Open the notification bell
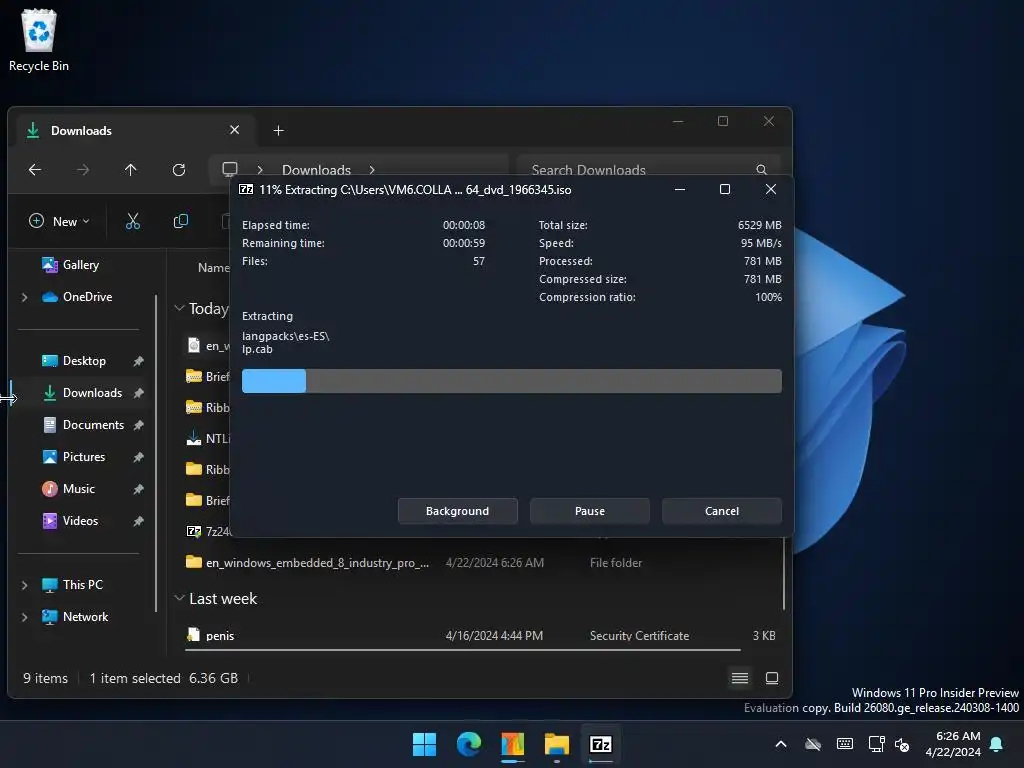The width and height of the screenshot is (1024, 768). 997,744
